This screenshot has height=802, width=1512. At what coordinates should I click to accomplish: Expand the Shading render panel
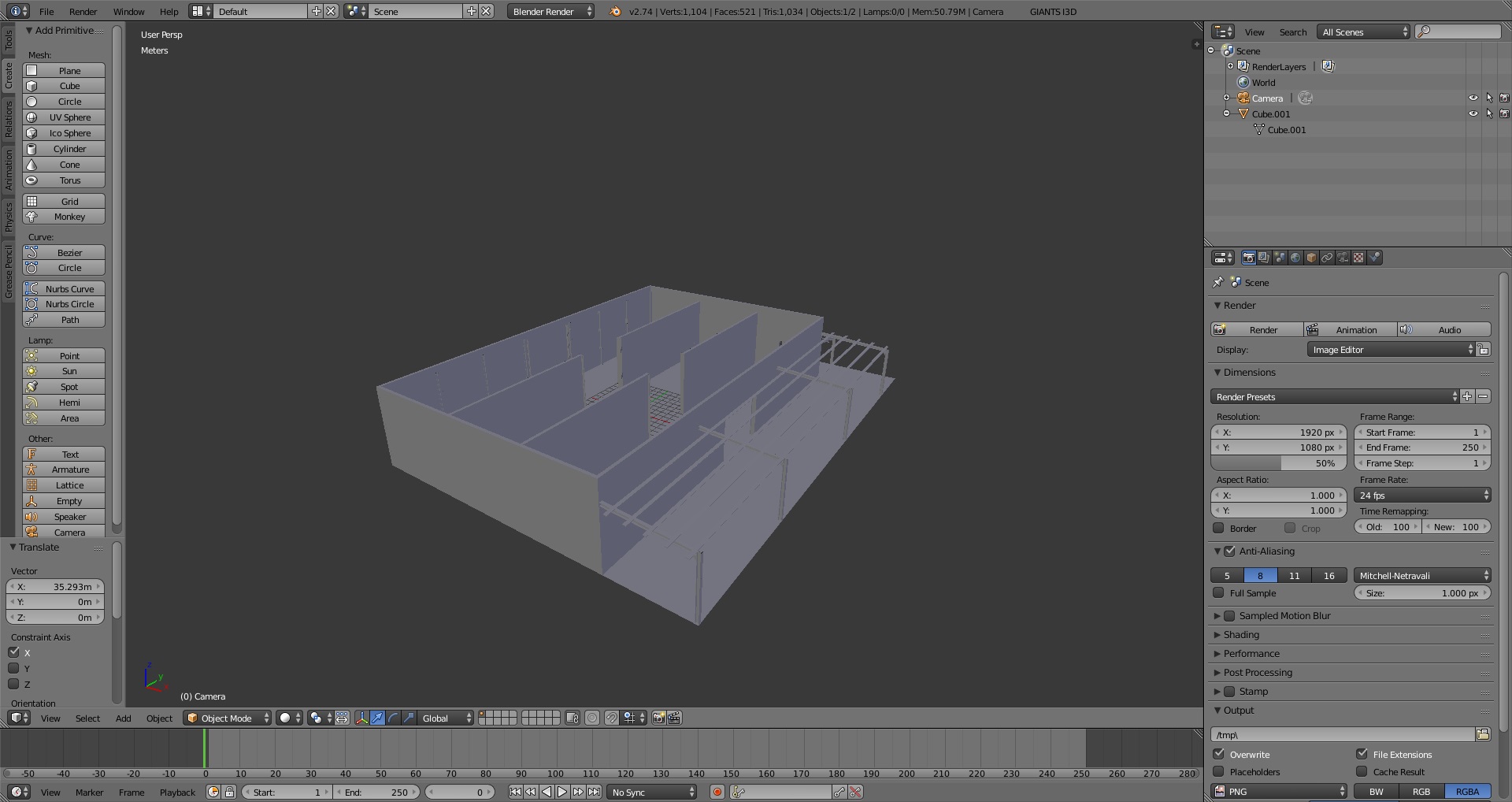[x=1241, y=635]
